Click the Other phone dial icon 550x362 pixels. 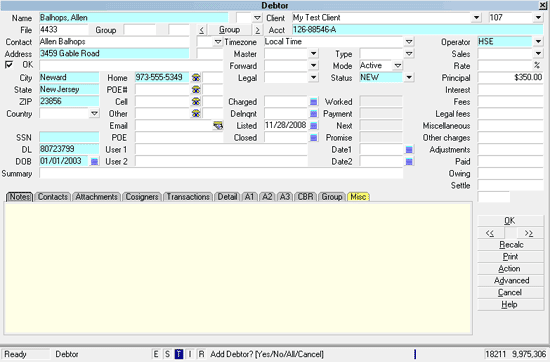tap(196, 114)
